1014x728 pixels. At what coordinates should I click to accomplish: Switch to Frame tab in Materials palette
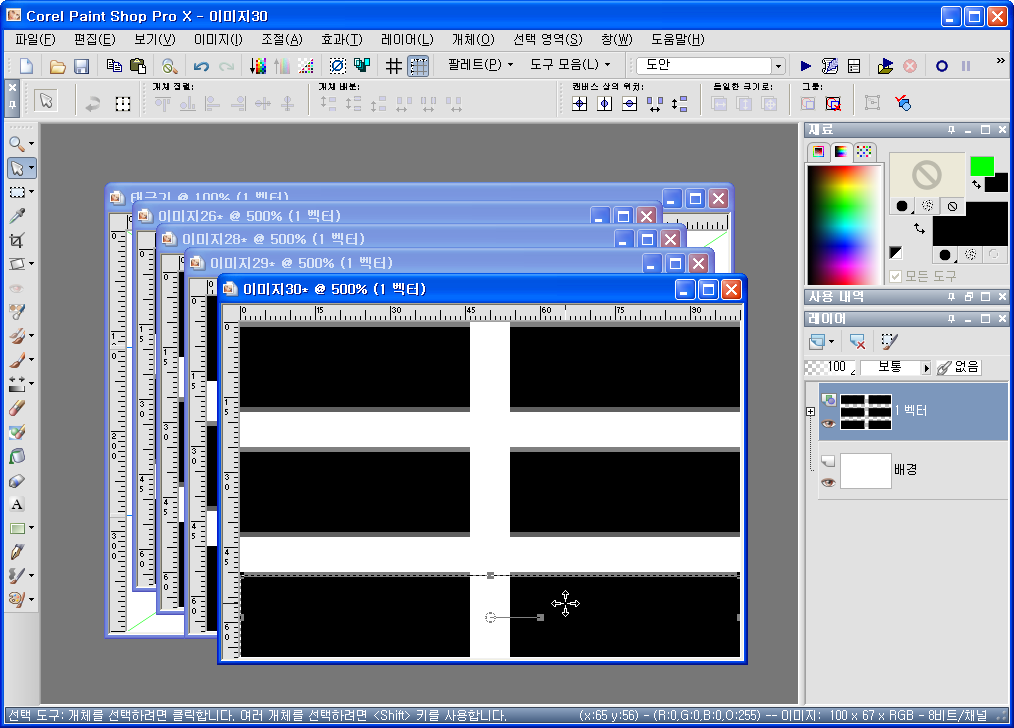[818, 151]
